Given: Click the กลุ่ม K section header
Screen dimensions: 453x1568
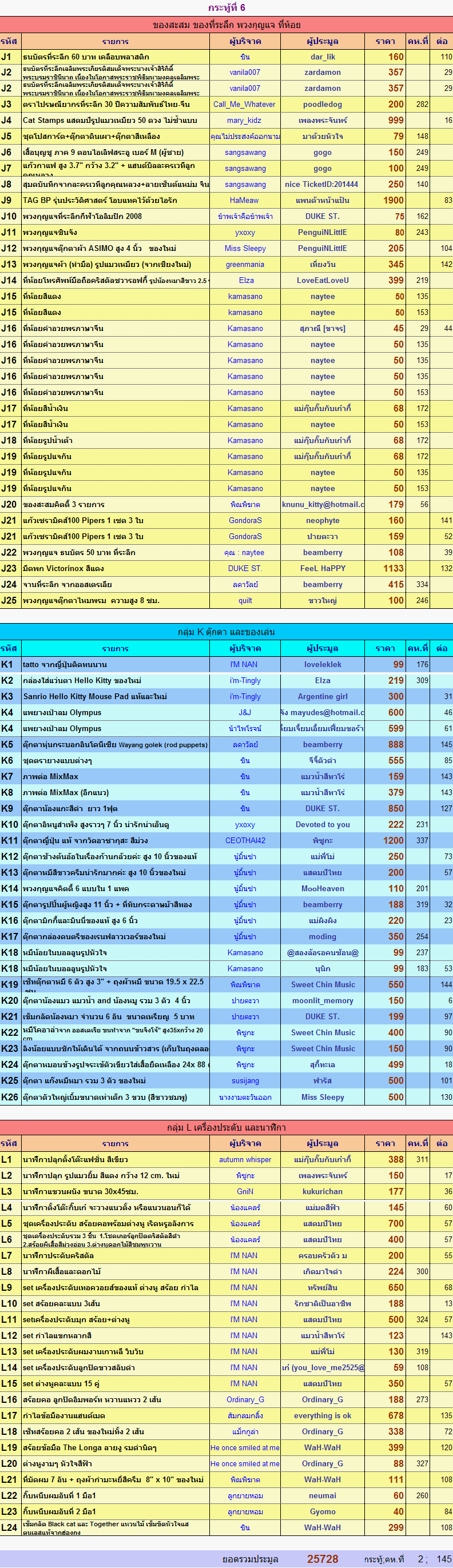Looking at the screenshot, I should pyautogui.click(x=227, y=632).
